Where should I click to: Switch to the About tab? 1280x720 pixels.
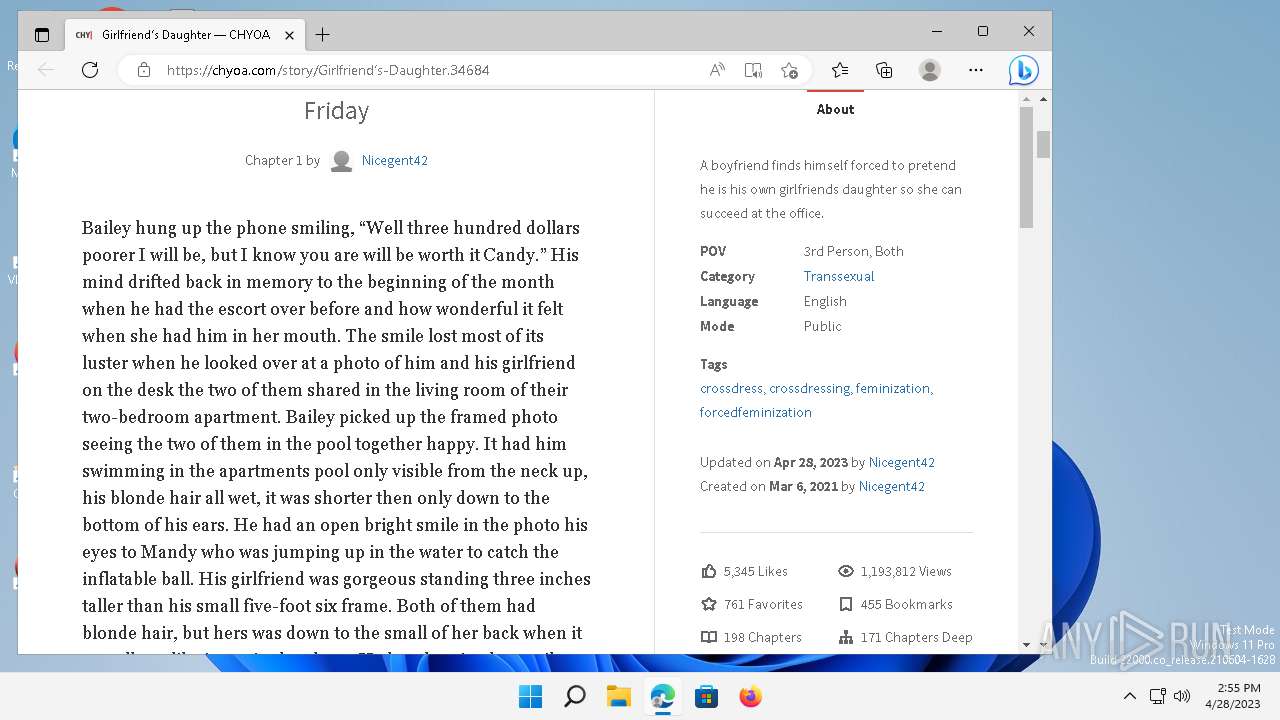click(x=835, y=109)
